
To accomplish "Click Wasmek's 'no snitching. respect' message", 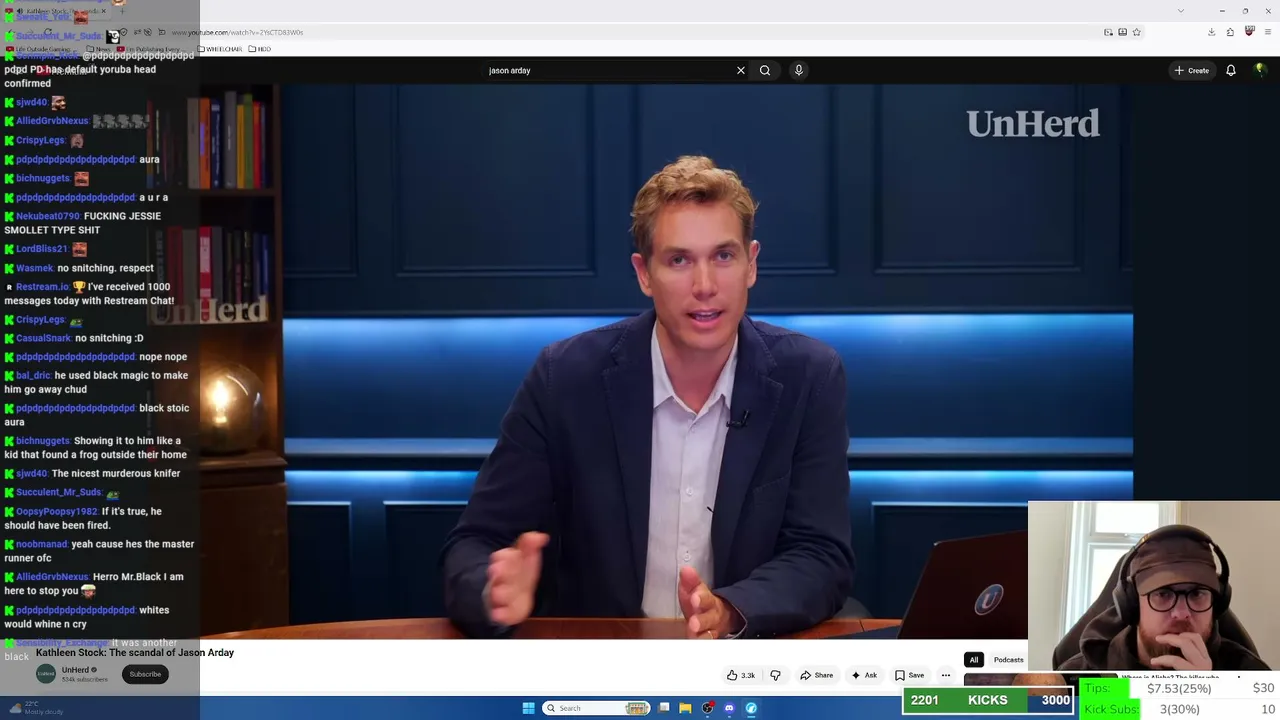I will pyautogui.click(x=106, y=268).
